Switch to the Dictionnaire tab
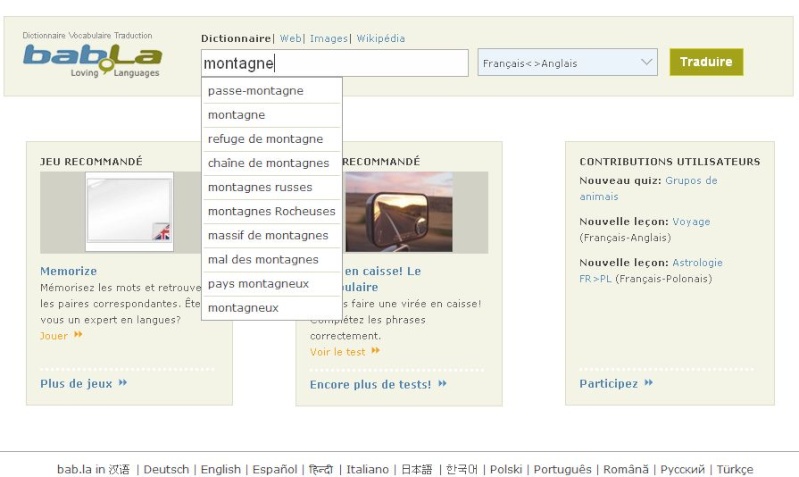799x477 pixels. (235, 38)
